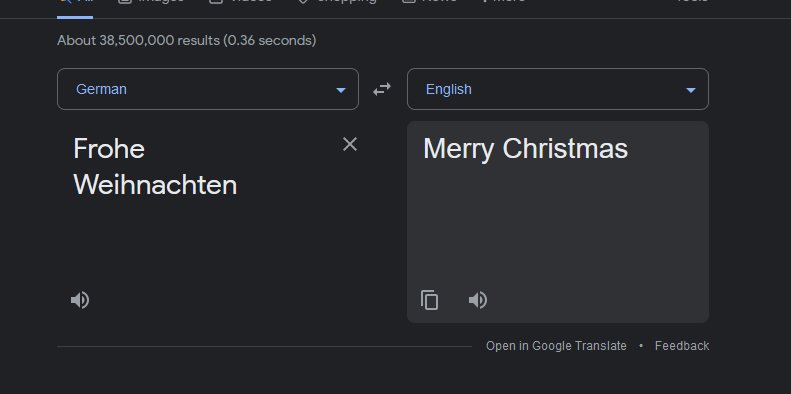Select the English language label text
This screenshot has width=791, height=394.
point(448,89)
